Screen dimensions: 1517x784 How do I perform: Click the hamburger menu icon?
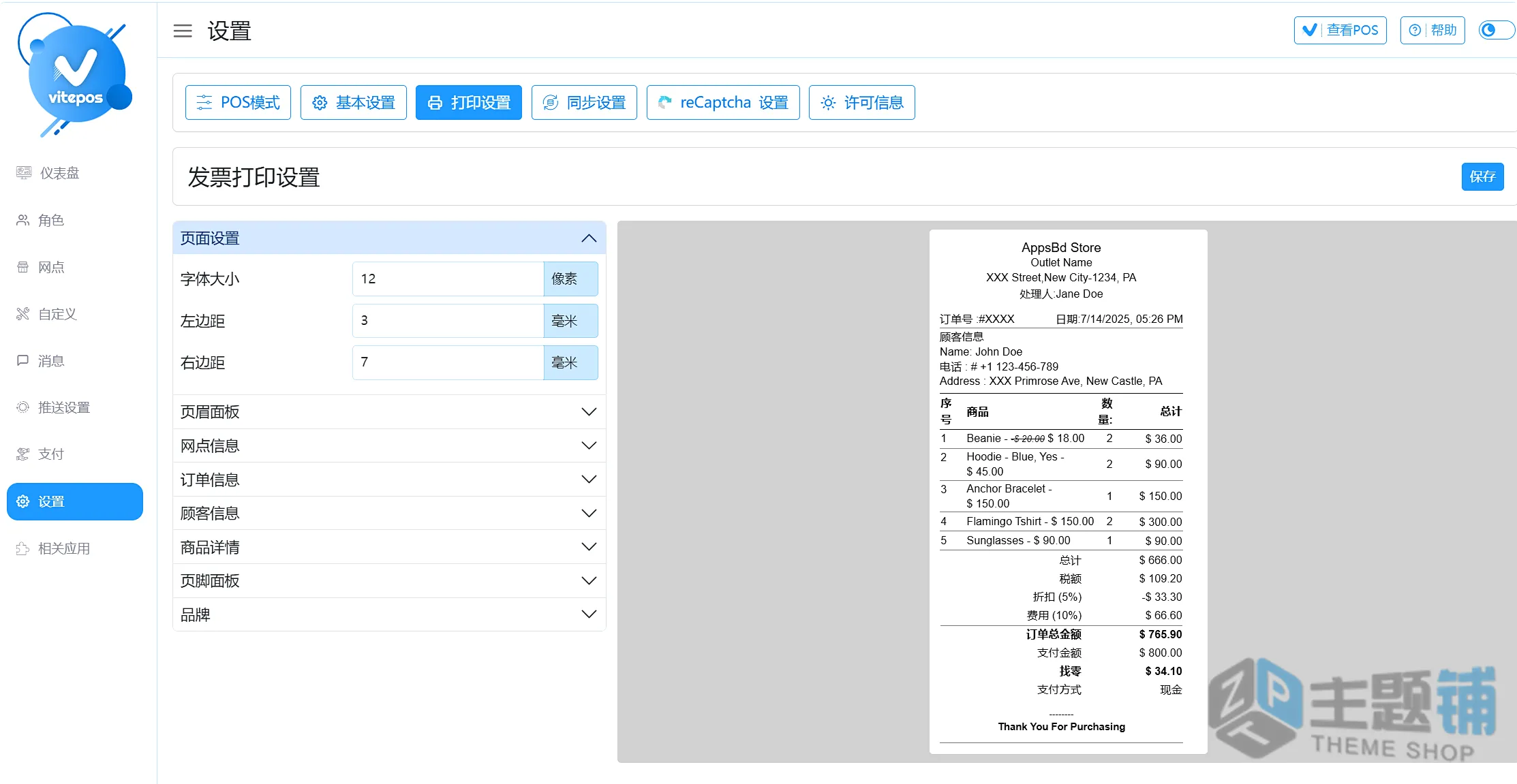[x=183, y=31]
